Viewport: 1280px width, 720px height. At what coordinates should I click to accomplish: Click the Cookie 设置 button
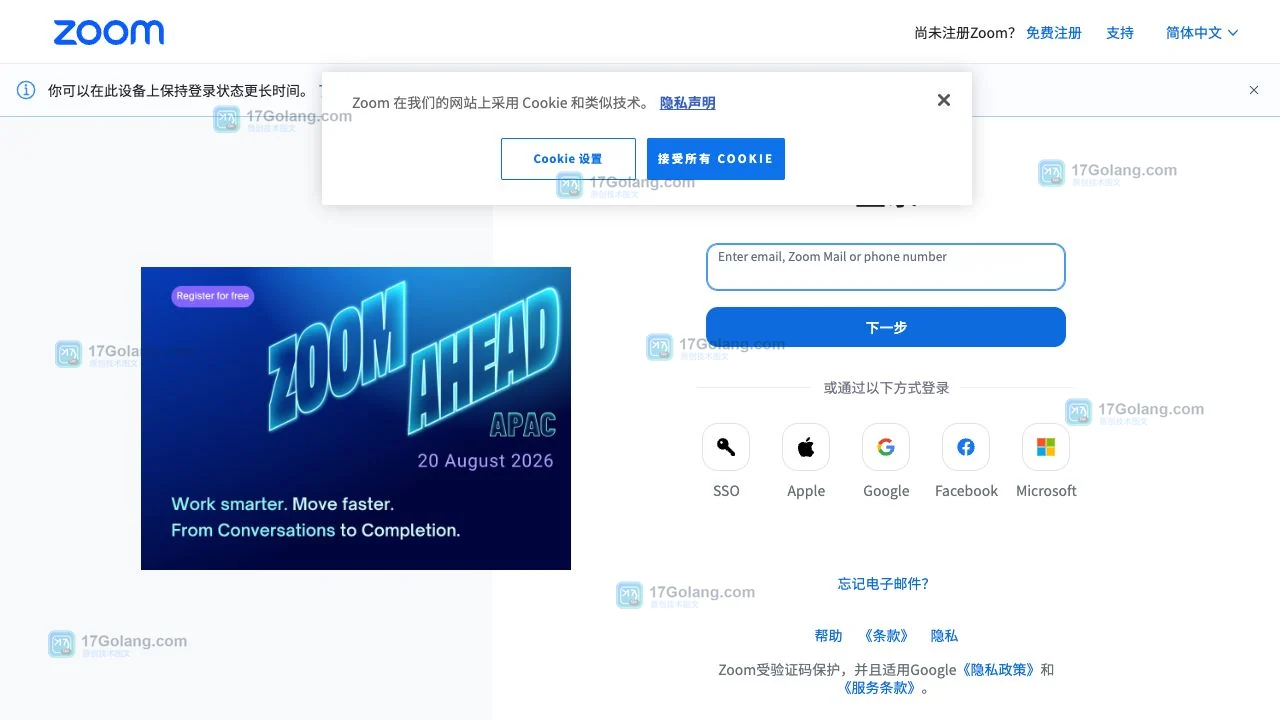(568, 159)
